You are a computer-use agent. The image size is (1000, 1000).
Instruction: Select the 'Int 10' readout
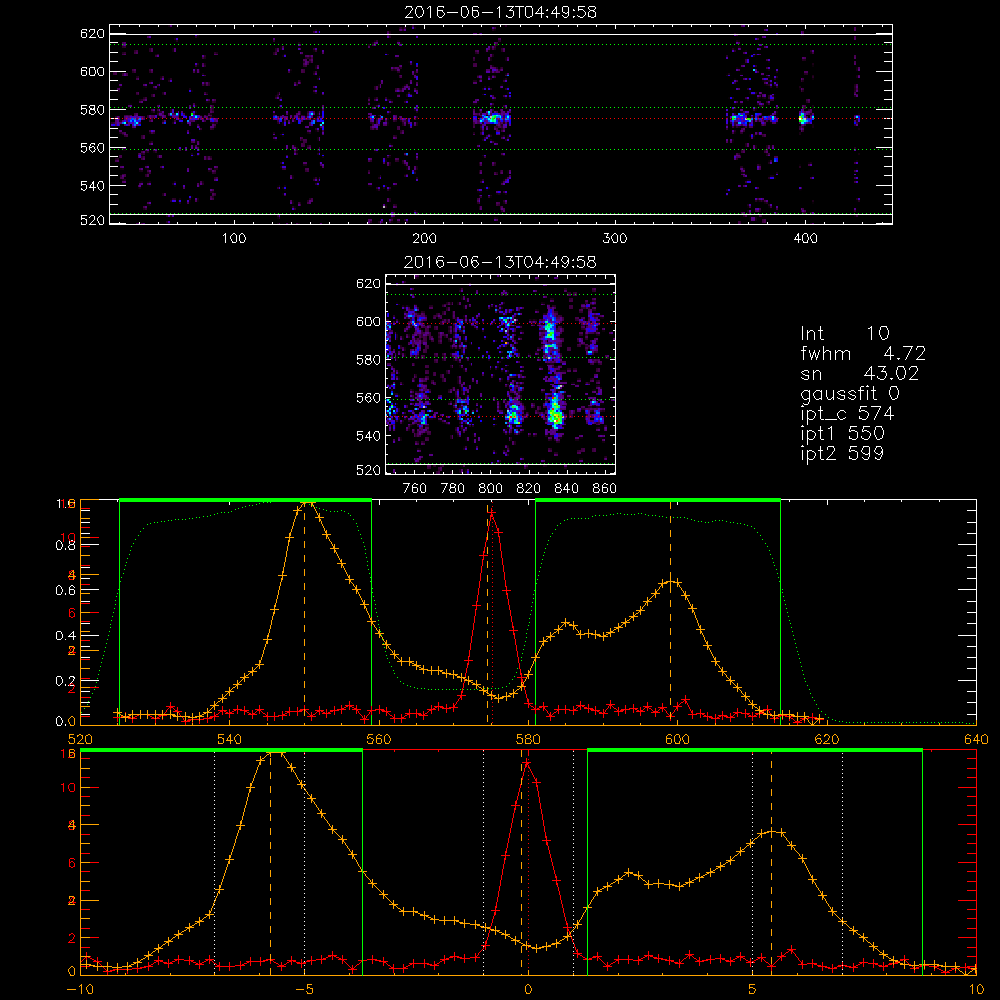(x=845, y=334)
